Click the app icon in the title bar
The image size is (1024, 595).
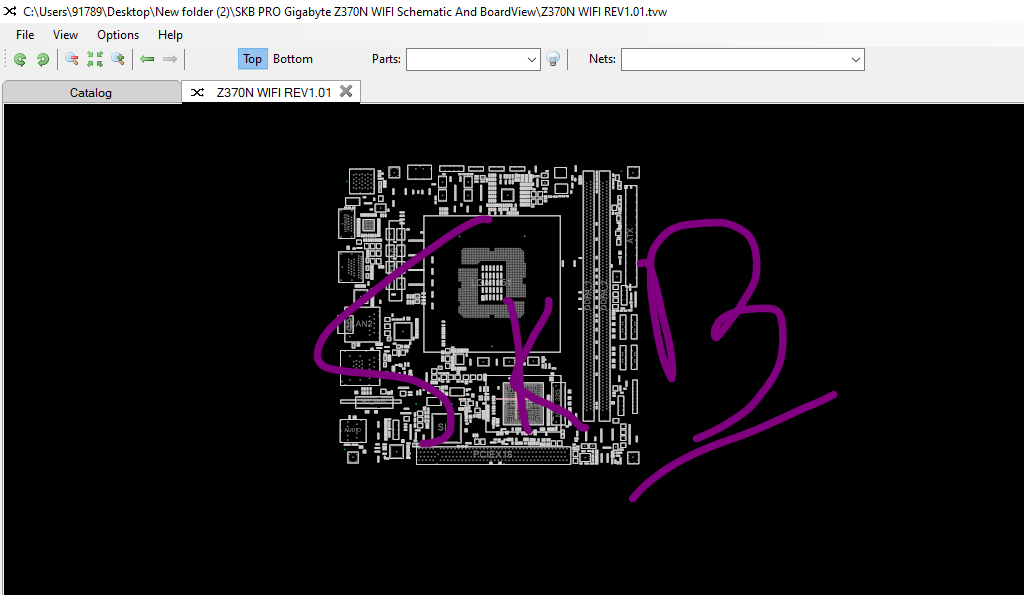(x=10, y=11)
